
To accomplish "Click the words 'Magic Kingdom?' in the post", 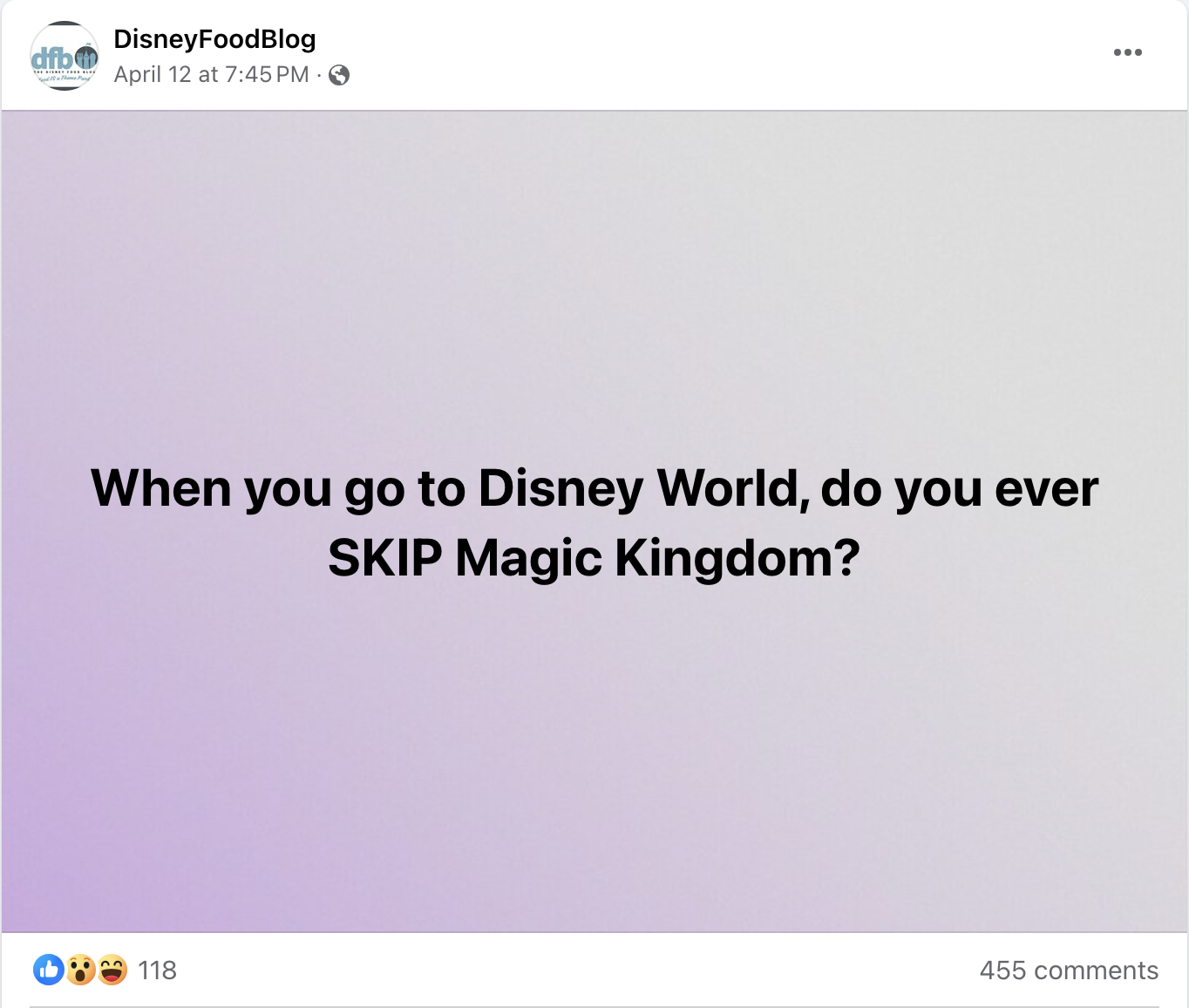I will [x=658, y=558].
